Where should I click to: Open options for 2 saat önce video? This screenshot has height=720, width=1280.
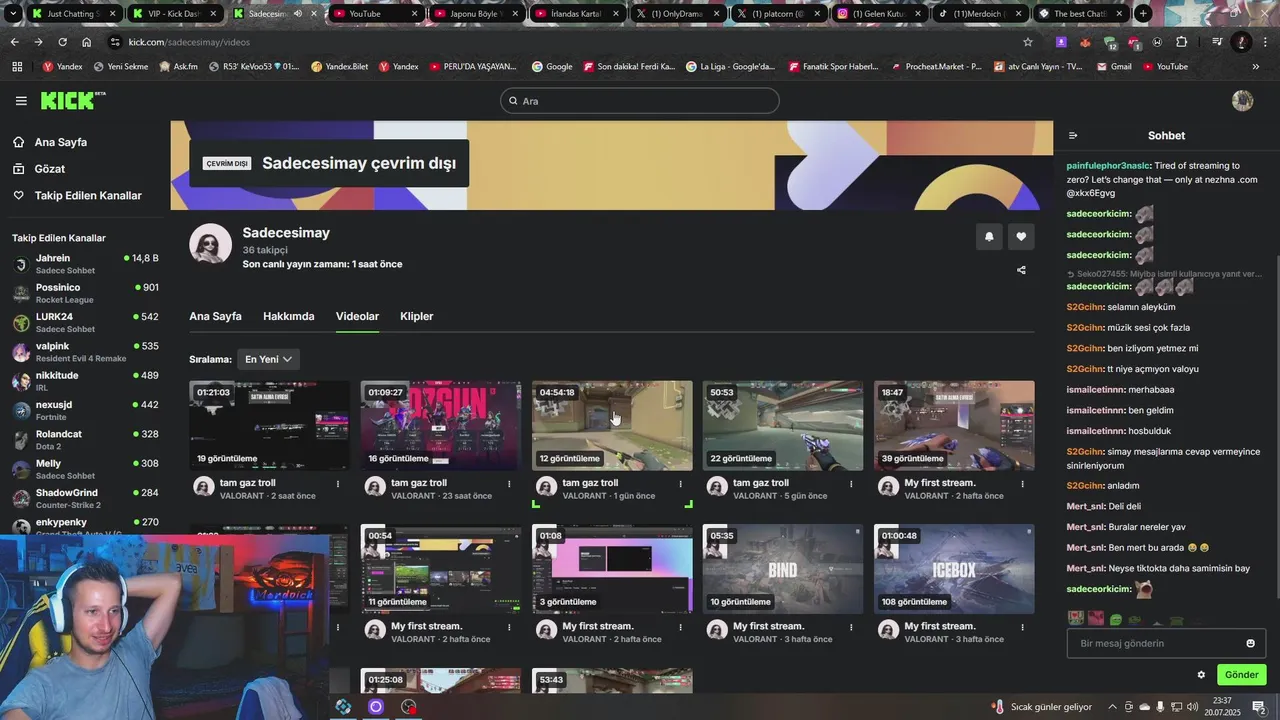click(x=338, y=484)
